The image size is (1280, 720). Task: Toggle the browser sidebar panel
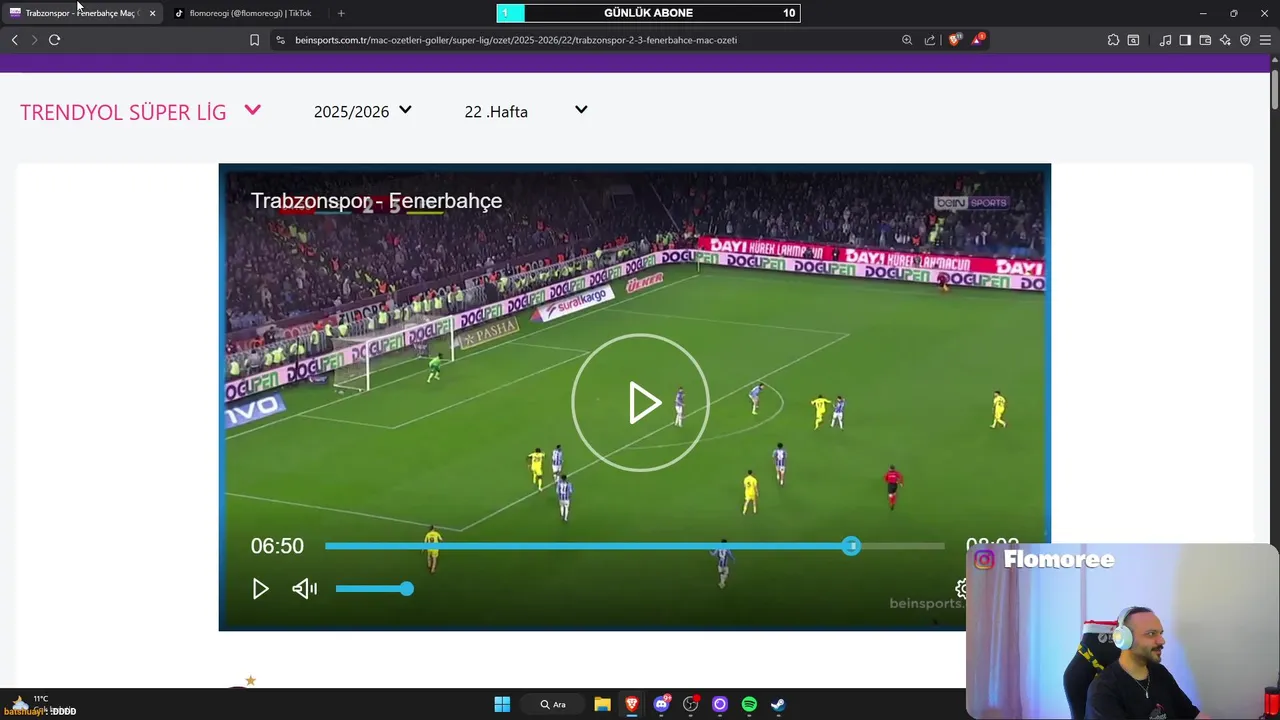[x=1185, y=40]
